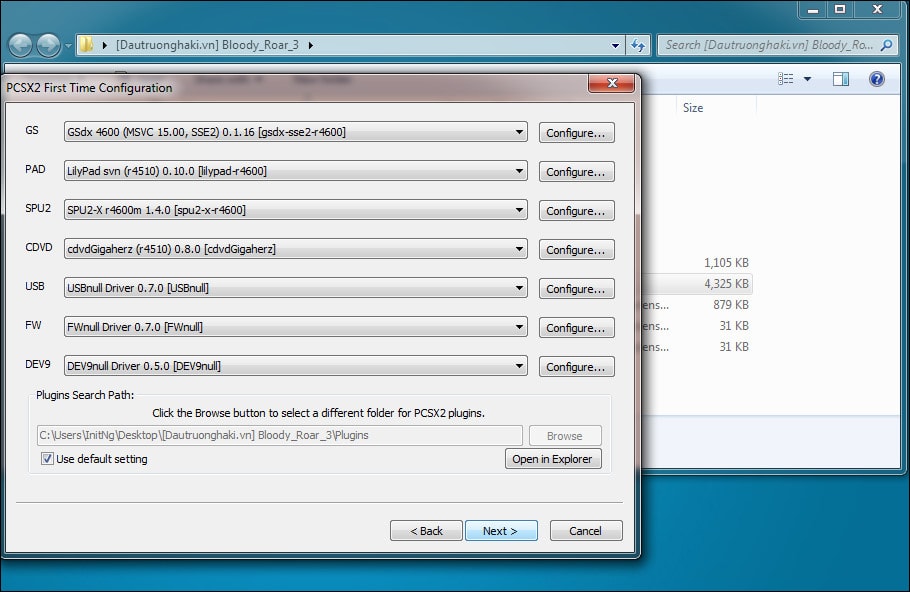
Task: Go to the previous step with Back
Action: click(x=426, y=530)
